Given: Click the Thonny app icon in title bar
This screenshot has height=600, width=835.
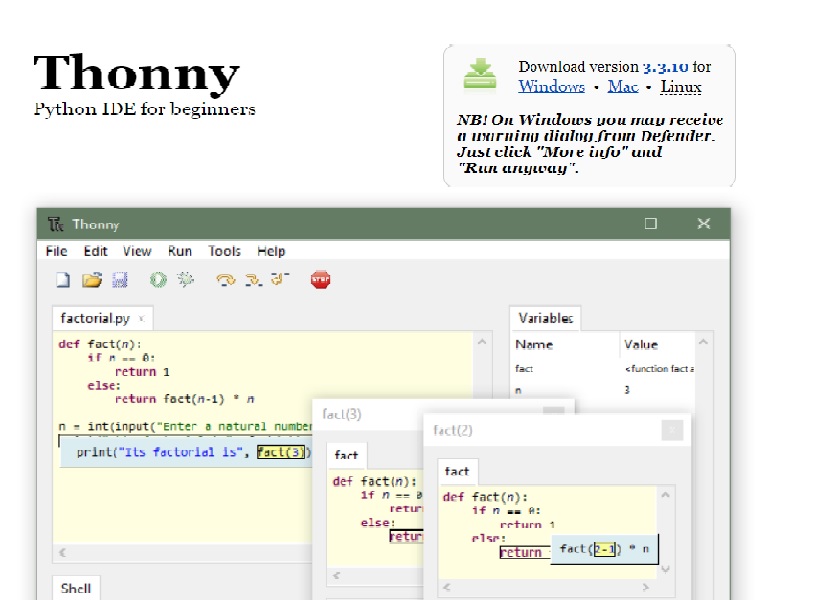Looking at the screenshot, I should point(56,224).
